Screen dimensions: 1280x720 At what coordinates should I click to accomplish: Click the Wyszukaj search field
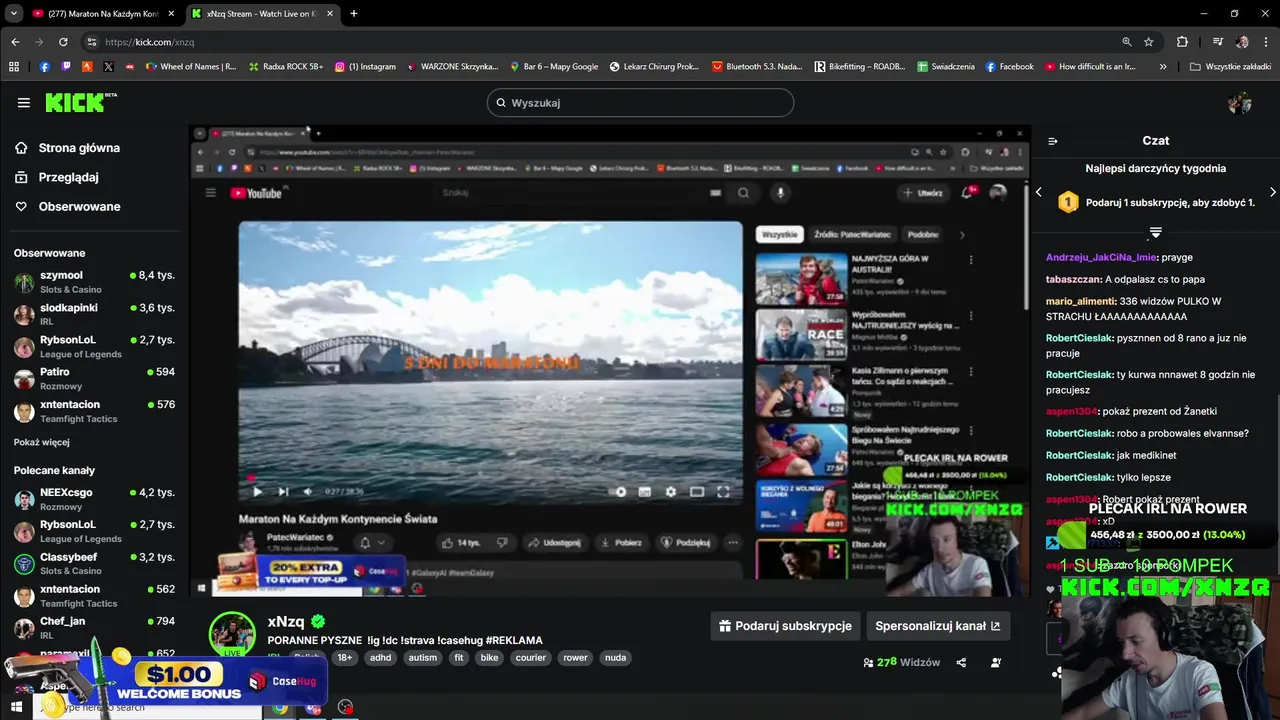pos(640,103)
